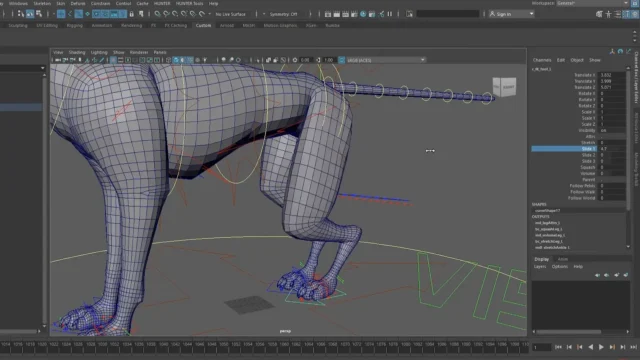
Task: Click the snap to curves magnet icon
Action: 166,14
